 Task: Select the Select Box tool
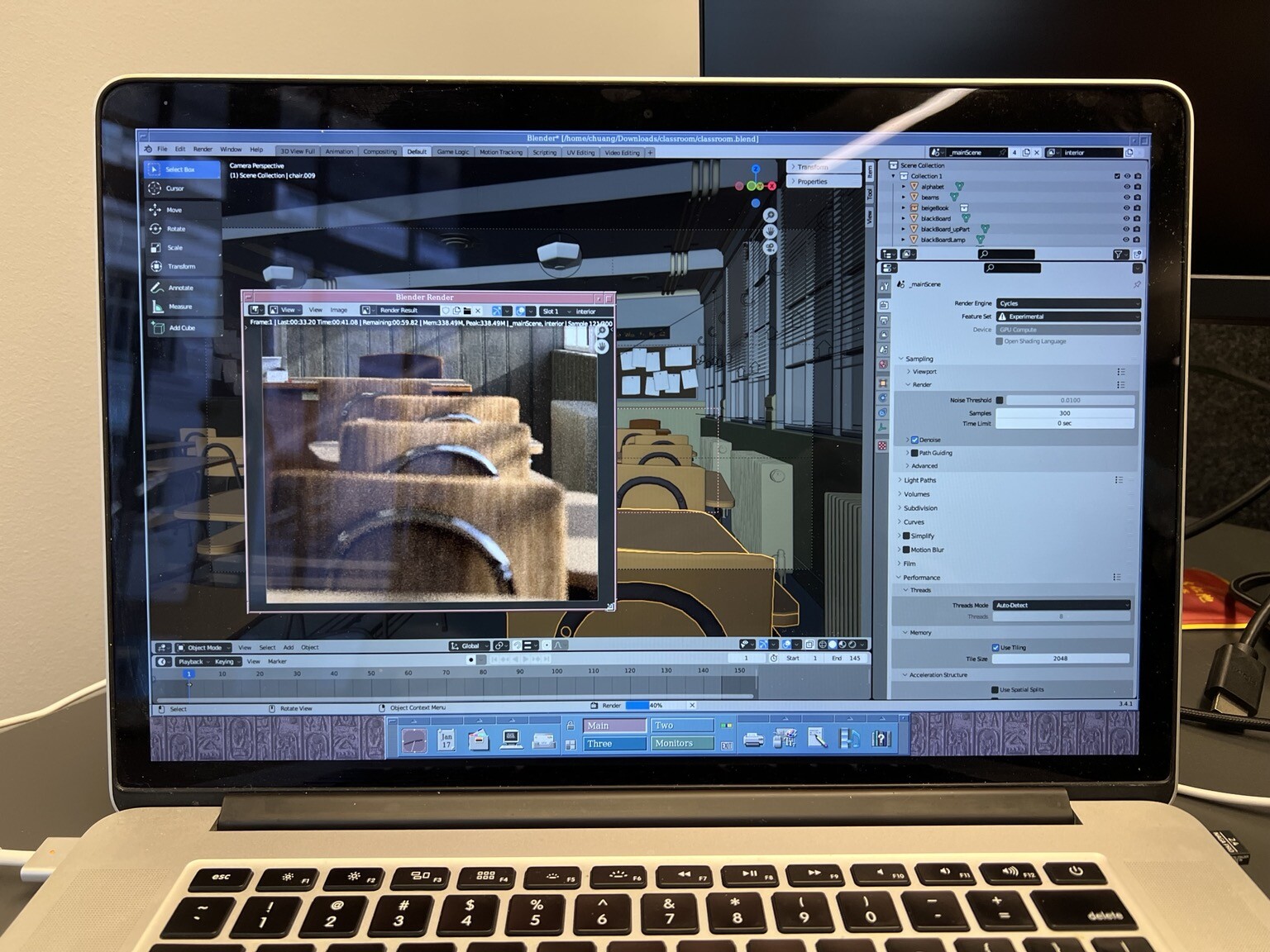tap(182, 169)
